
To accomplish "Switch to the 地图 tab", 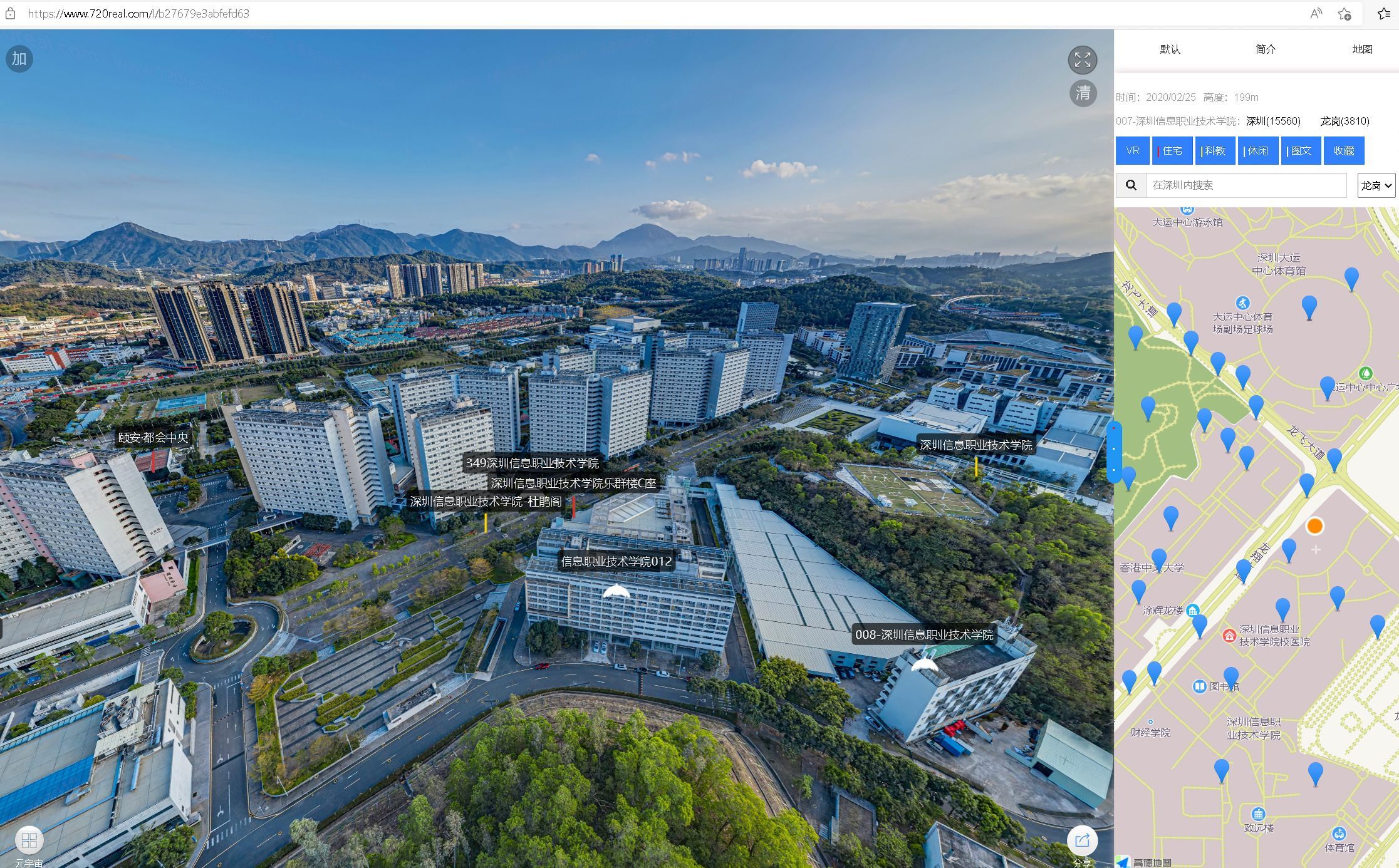I will tap(1362, 49).
